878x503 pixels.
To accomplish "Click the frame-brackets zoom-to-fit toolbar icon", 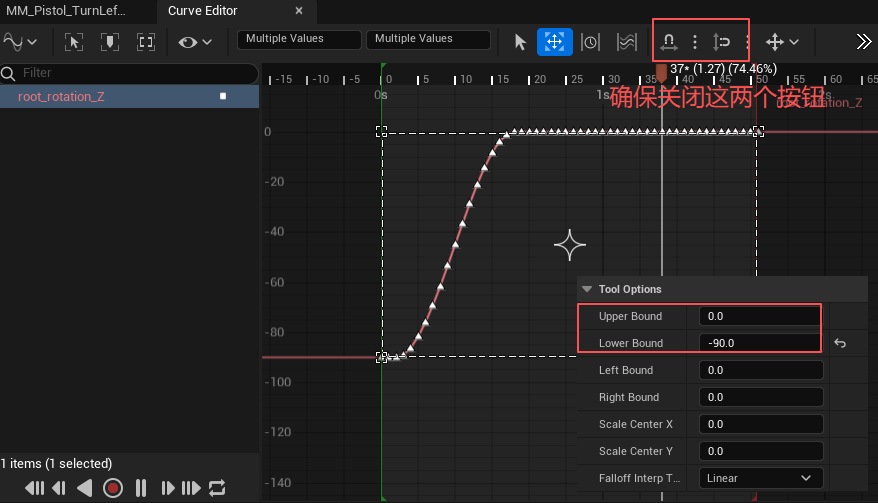I will (x=146, y=42).
